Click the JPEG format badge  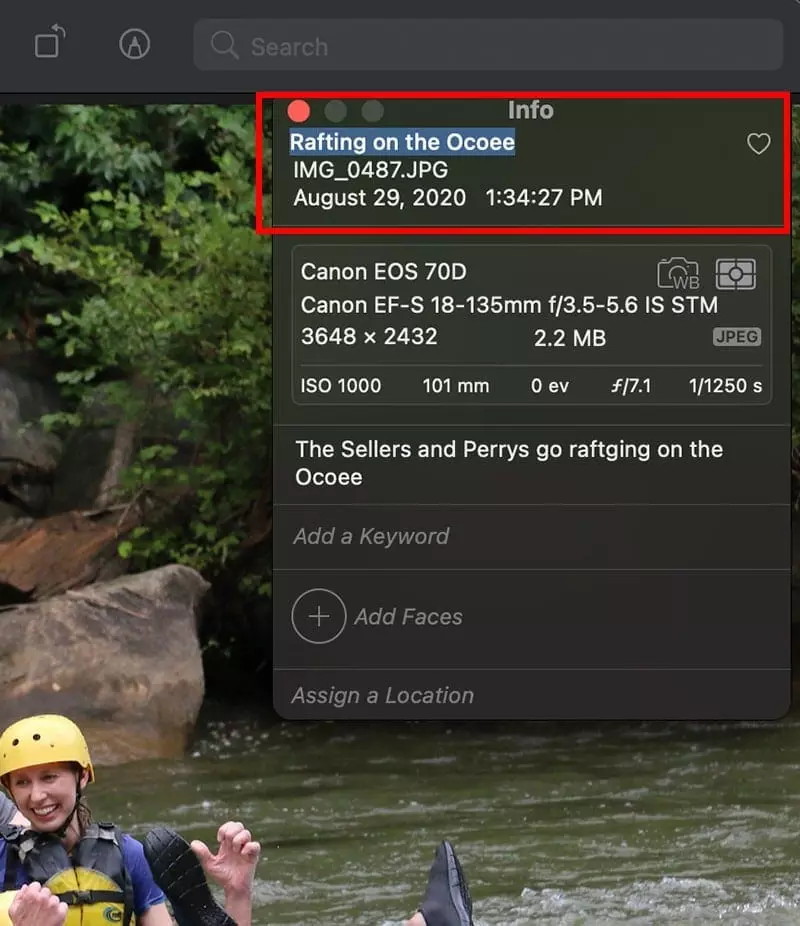click(737, 337)
